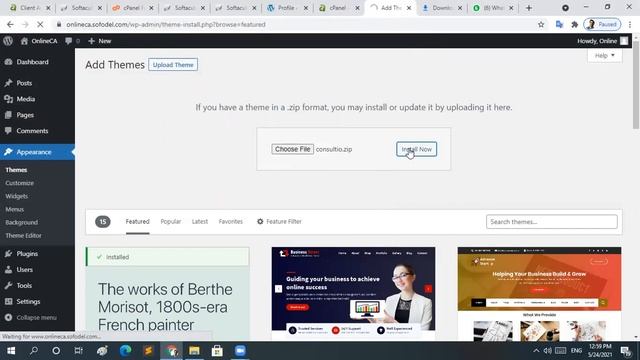
Task: Expand the Help dropdown
Action: [x=604, y=56]
